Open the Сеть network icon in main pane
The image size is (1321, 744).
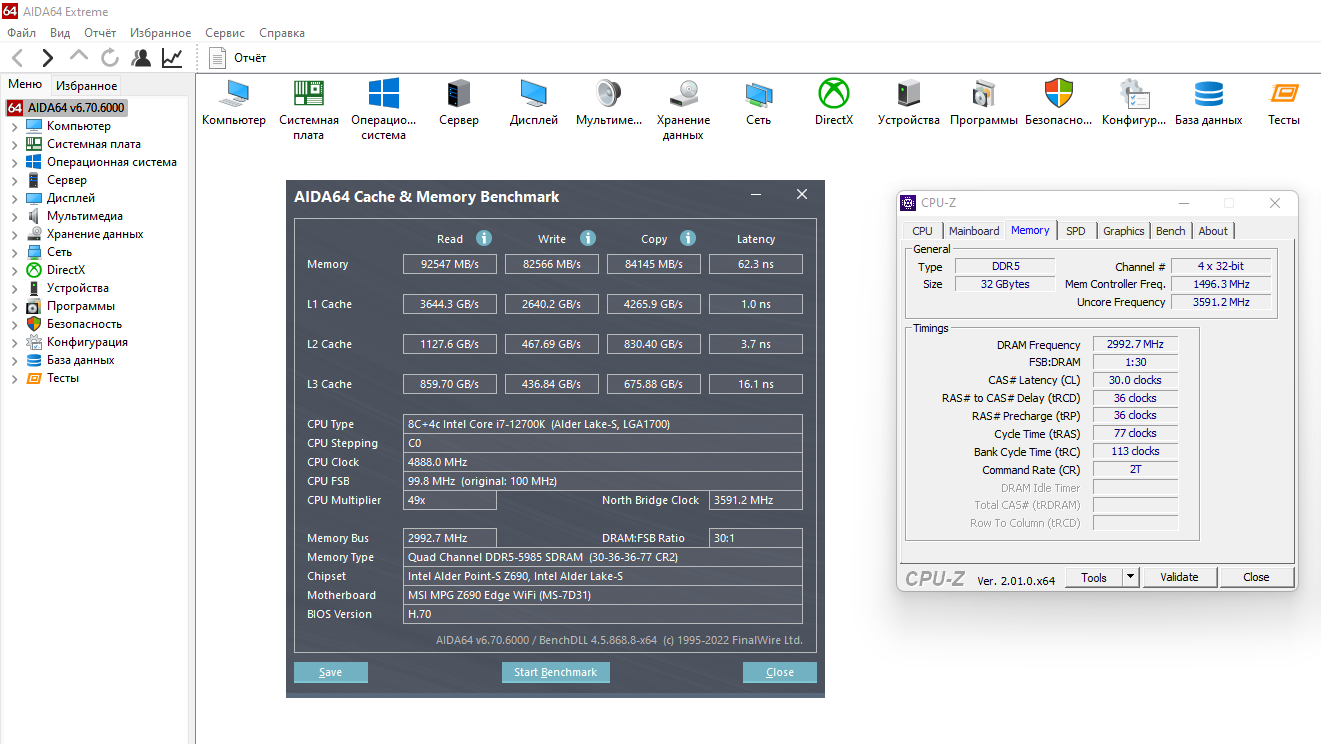point(759,94)
